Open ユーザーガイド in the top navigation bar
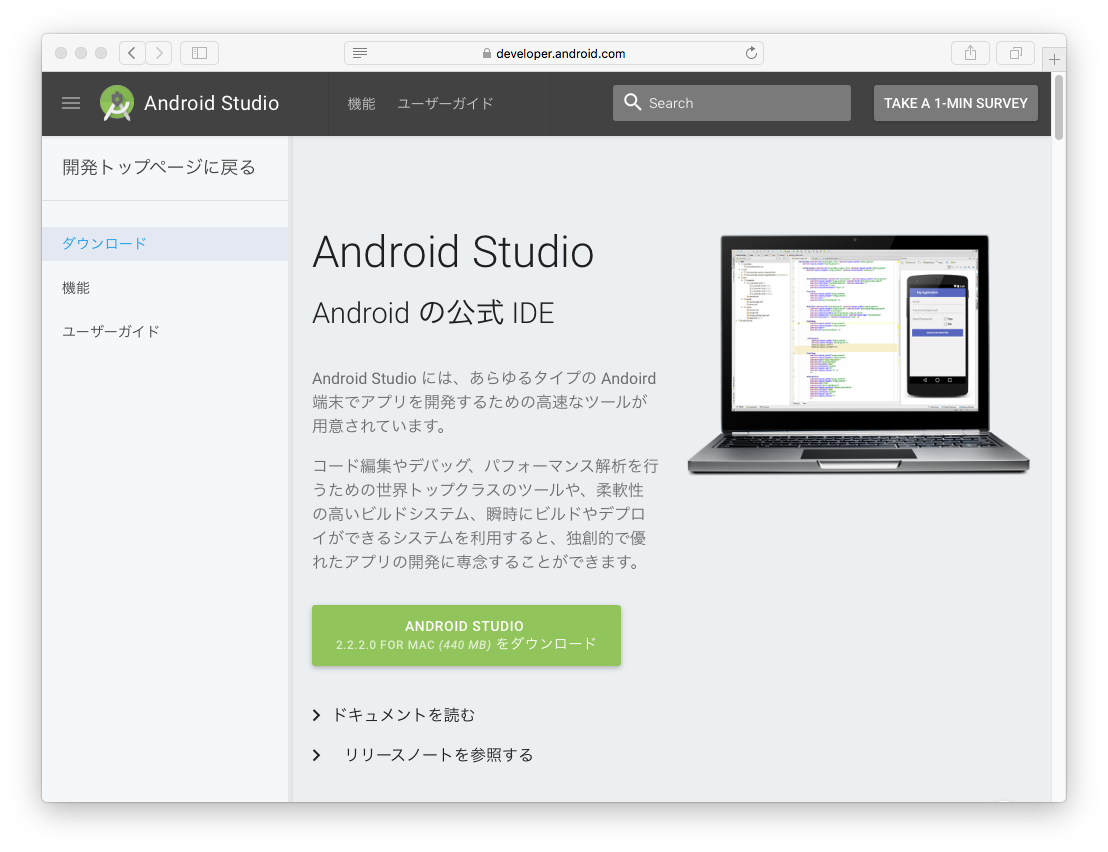 (x=445, y=104)
